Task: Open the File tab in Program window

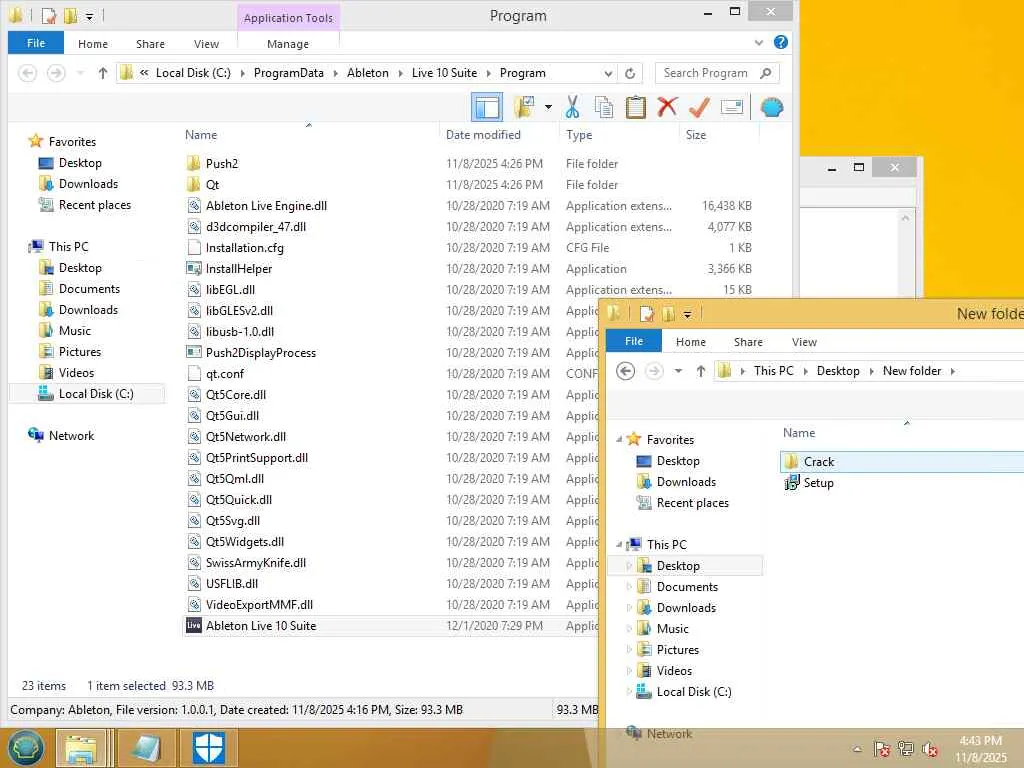Action: (36, 43)
